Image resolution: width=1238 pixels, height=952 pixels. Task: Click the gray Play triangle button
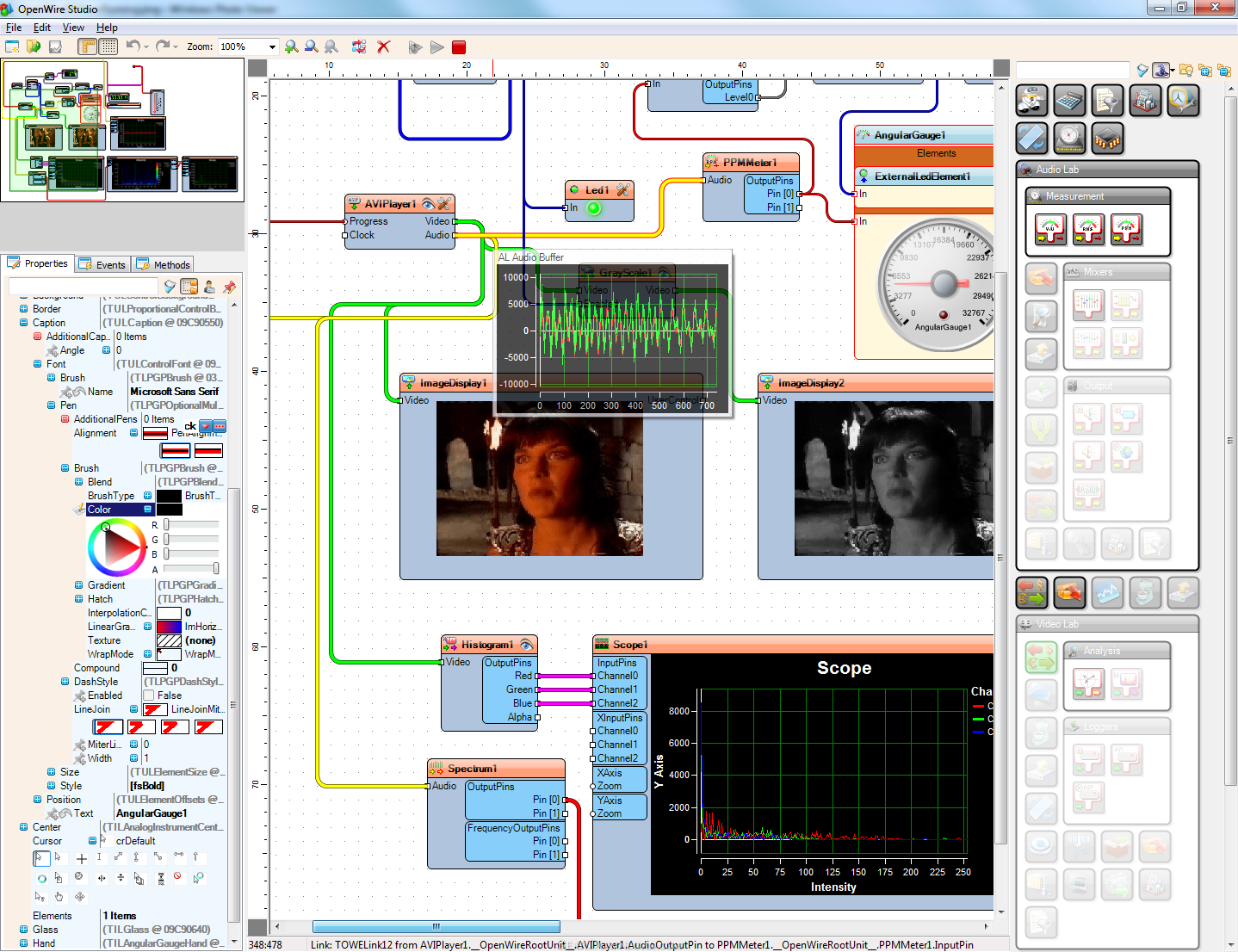click(x=437, y=47)
